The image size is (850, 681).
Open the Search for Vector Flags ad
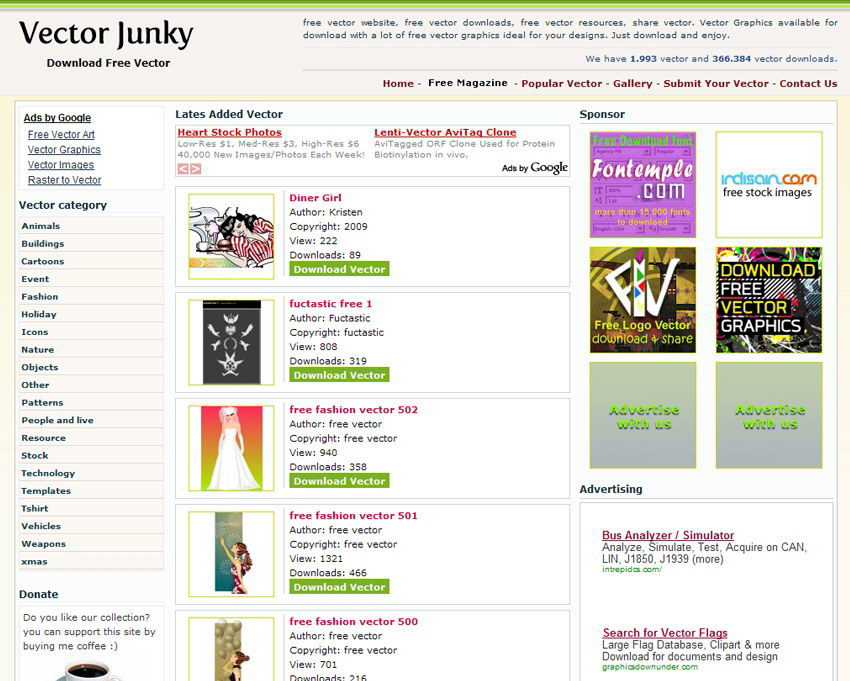coord(665,633)
